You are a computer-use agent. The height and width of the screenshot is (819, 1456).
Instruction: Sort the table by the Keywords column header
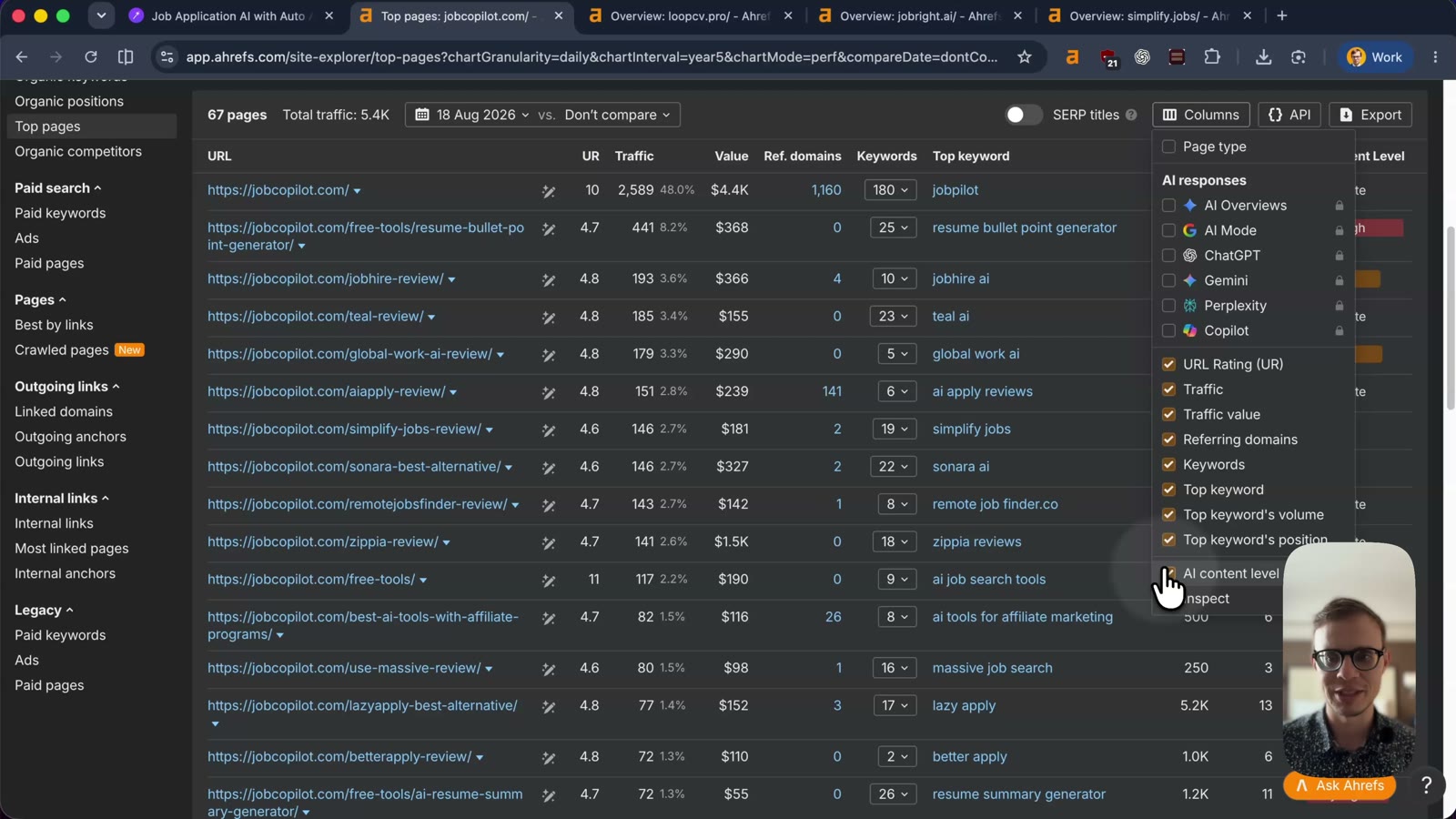886,157
